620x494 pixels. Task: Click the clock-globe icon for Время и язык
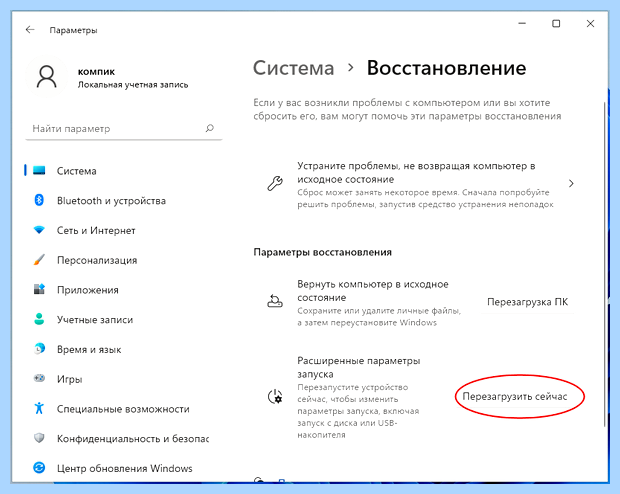click(x=39, y=349)
